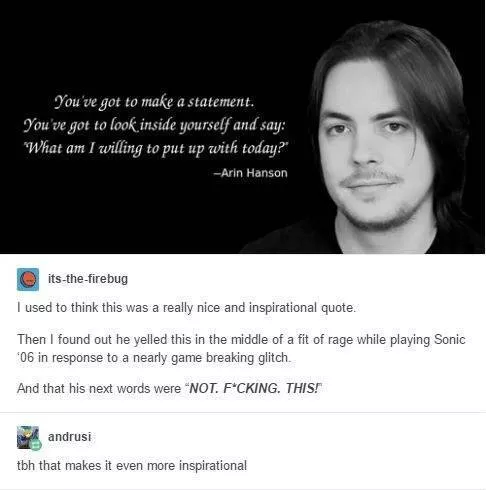Click the bold 'NOT. F*CKING. THIS!' text
Viewport: 486px width, 490px height.
tap(254, 388)
